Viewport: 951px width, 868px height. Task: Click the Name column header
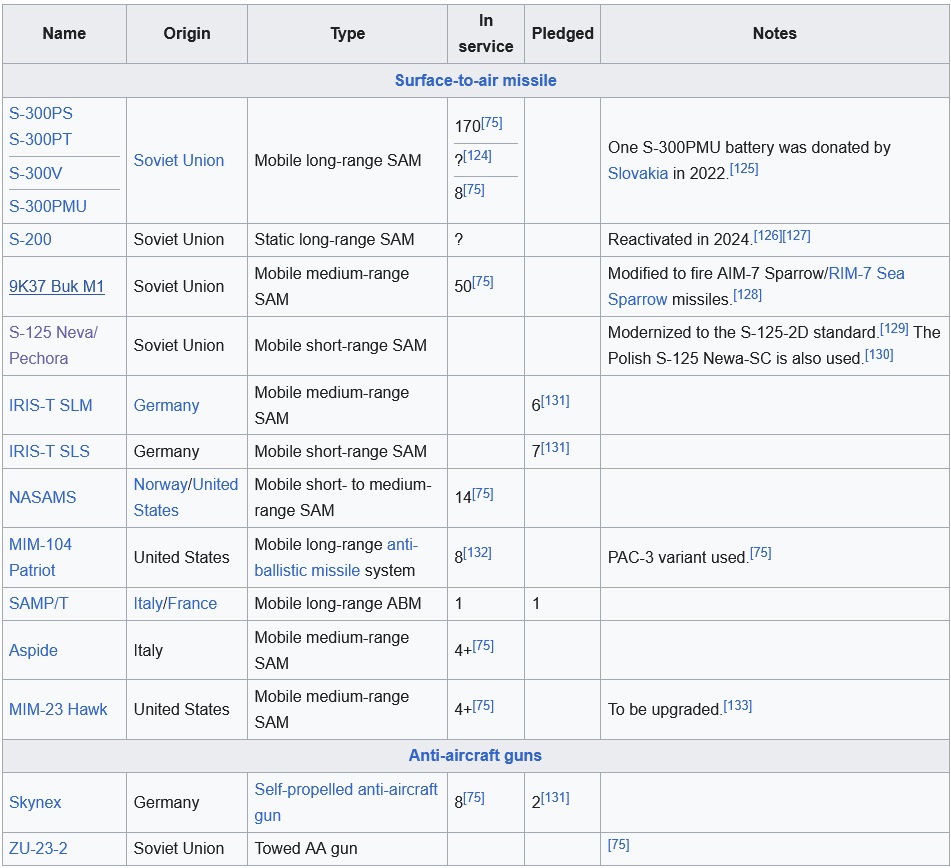(64, 33)
